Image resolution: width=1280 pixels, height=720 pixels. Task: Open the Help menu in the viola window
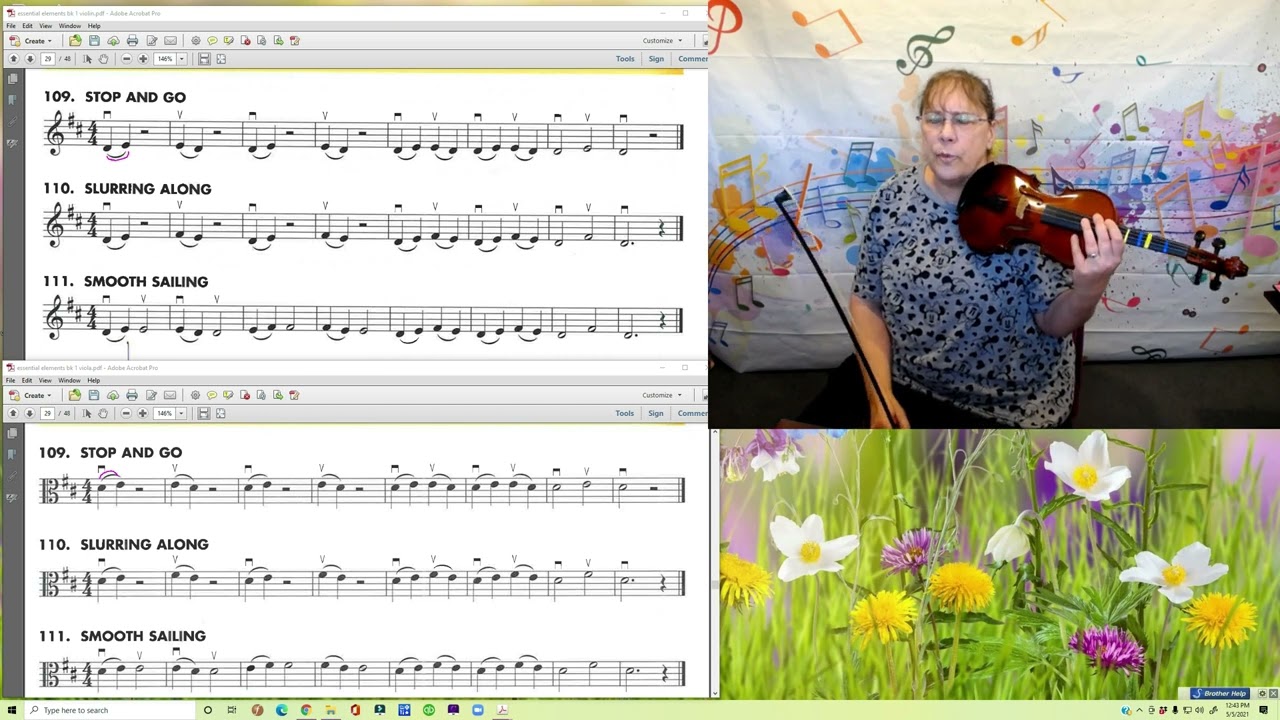[x=93, y=380]
